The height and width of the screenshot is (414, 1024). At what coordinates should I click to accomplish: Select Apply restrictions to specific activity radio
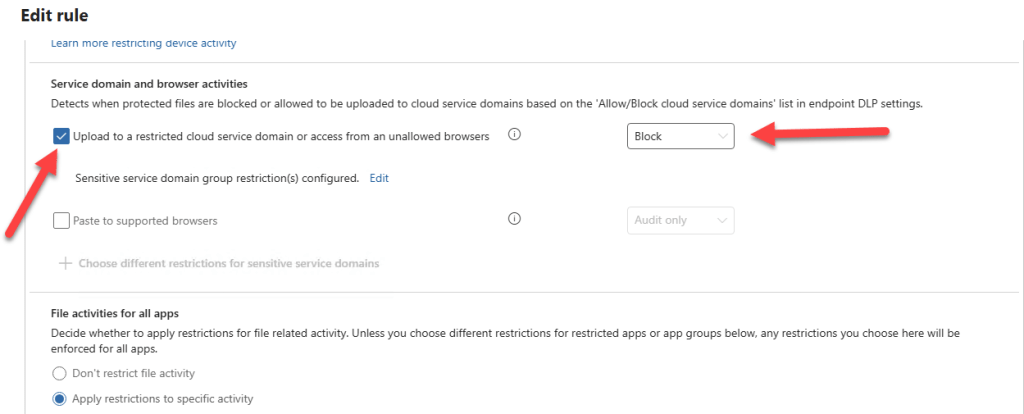(59, 398)
